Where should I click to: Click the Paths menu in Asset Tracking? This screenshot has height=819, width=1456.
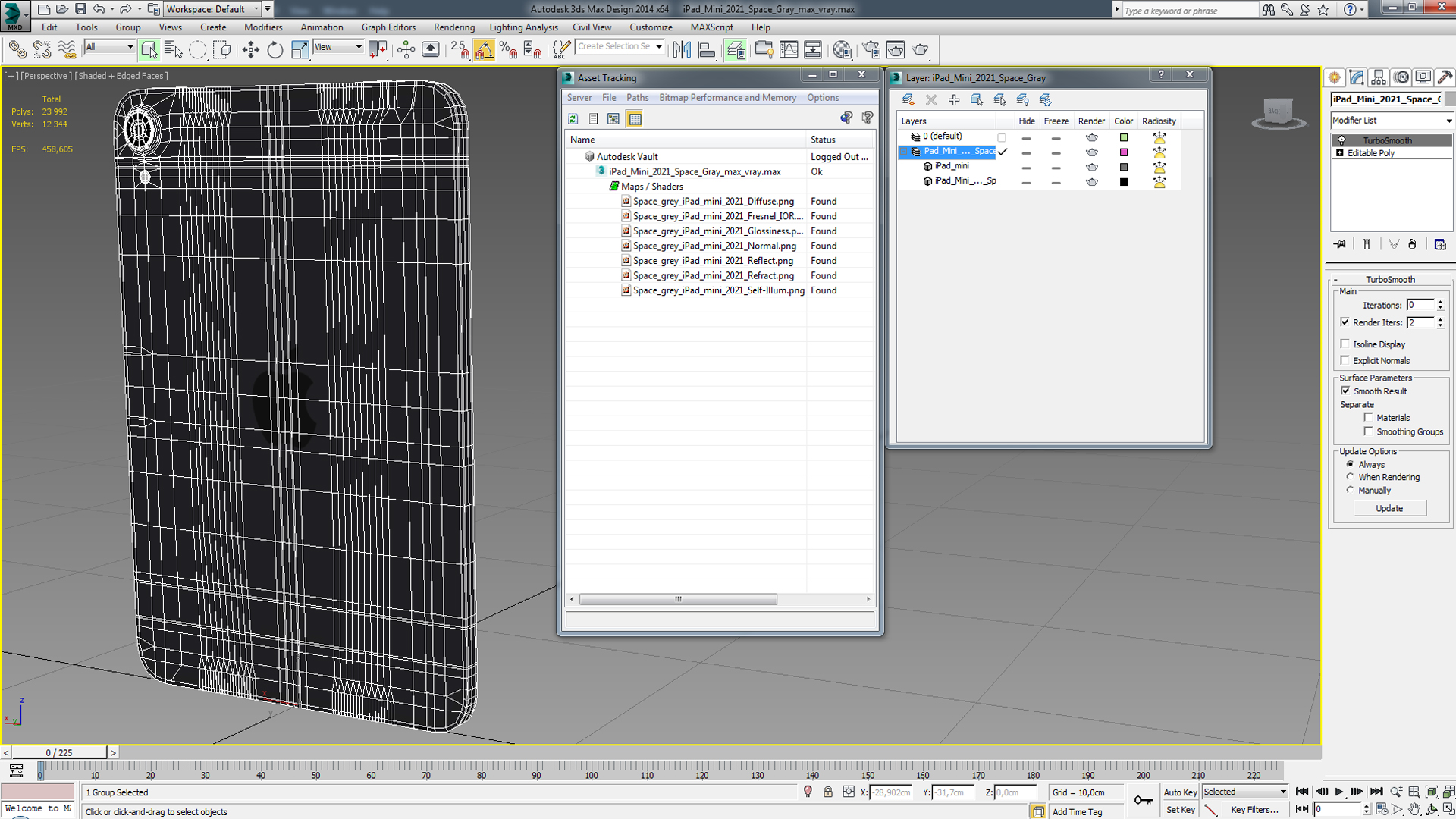(x=636, y=97)
